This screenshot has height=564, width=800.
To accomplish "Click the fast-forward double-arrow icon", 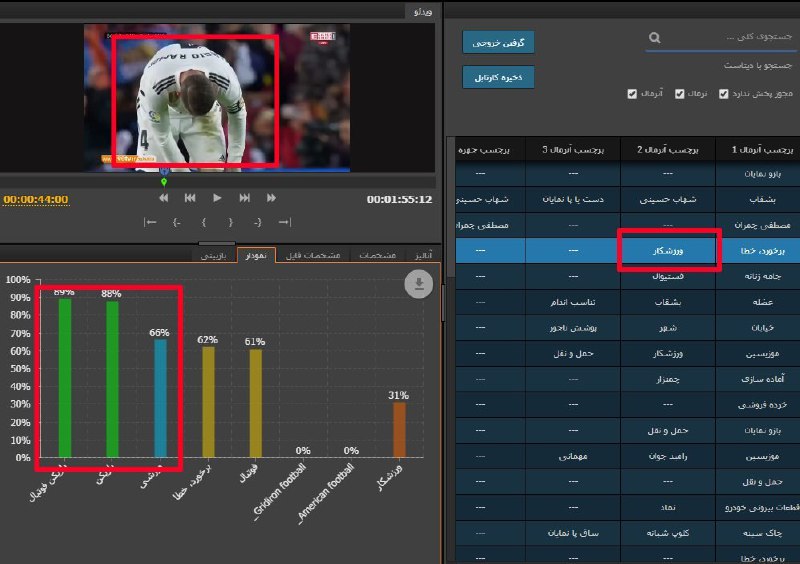I will click(270, 198).
